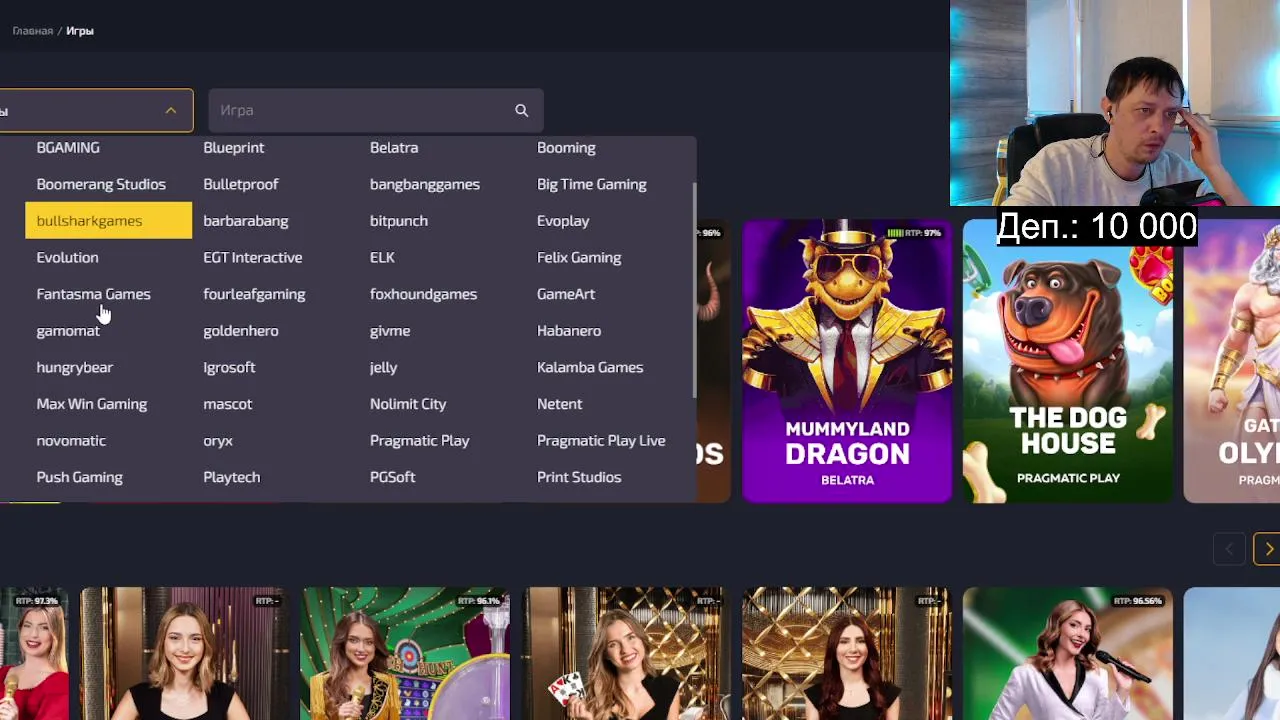Focus the Игра search field
Viewport: 1280px width, 720px height.
(376, 110)
